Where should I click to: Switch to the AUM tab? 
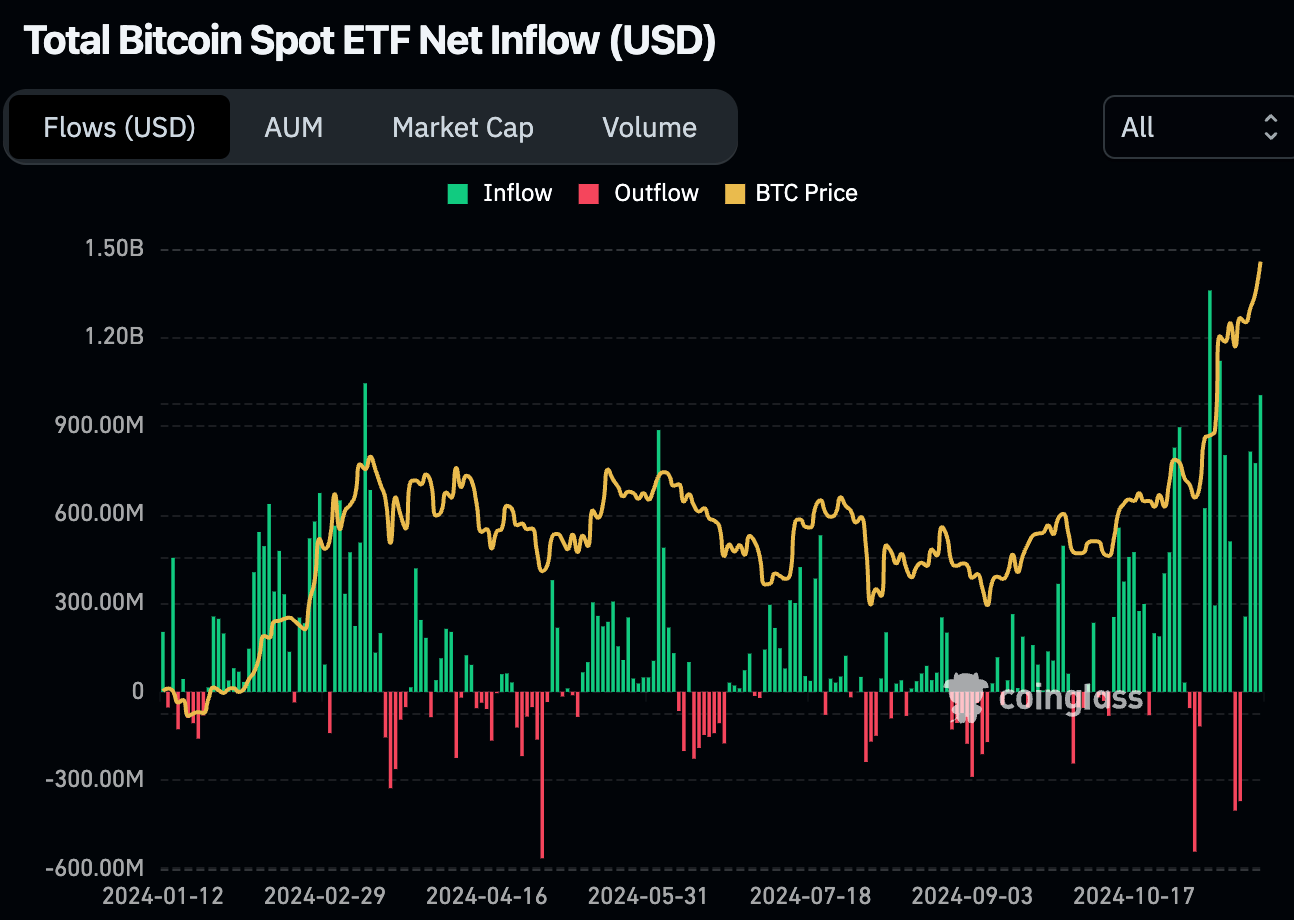[293, 128]
